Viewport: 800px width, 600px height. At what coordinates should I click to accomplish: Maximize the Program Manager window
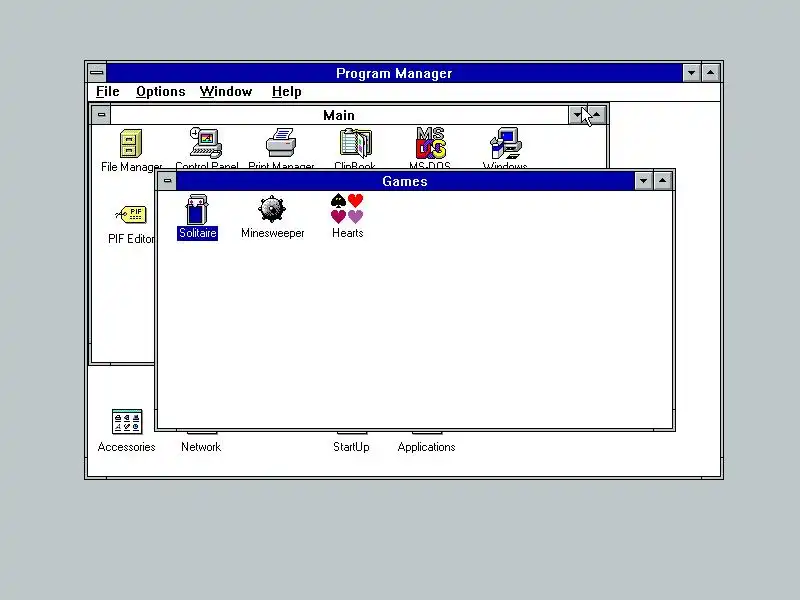pos(710,73)
